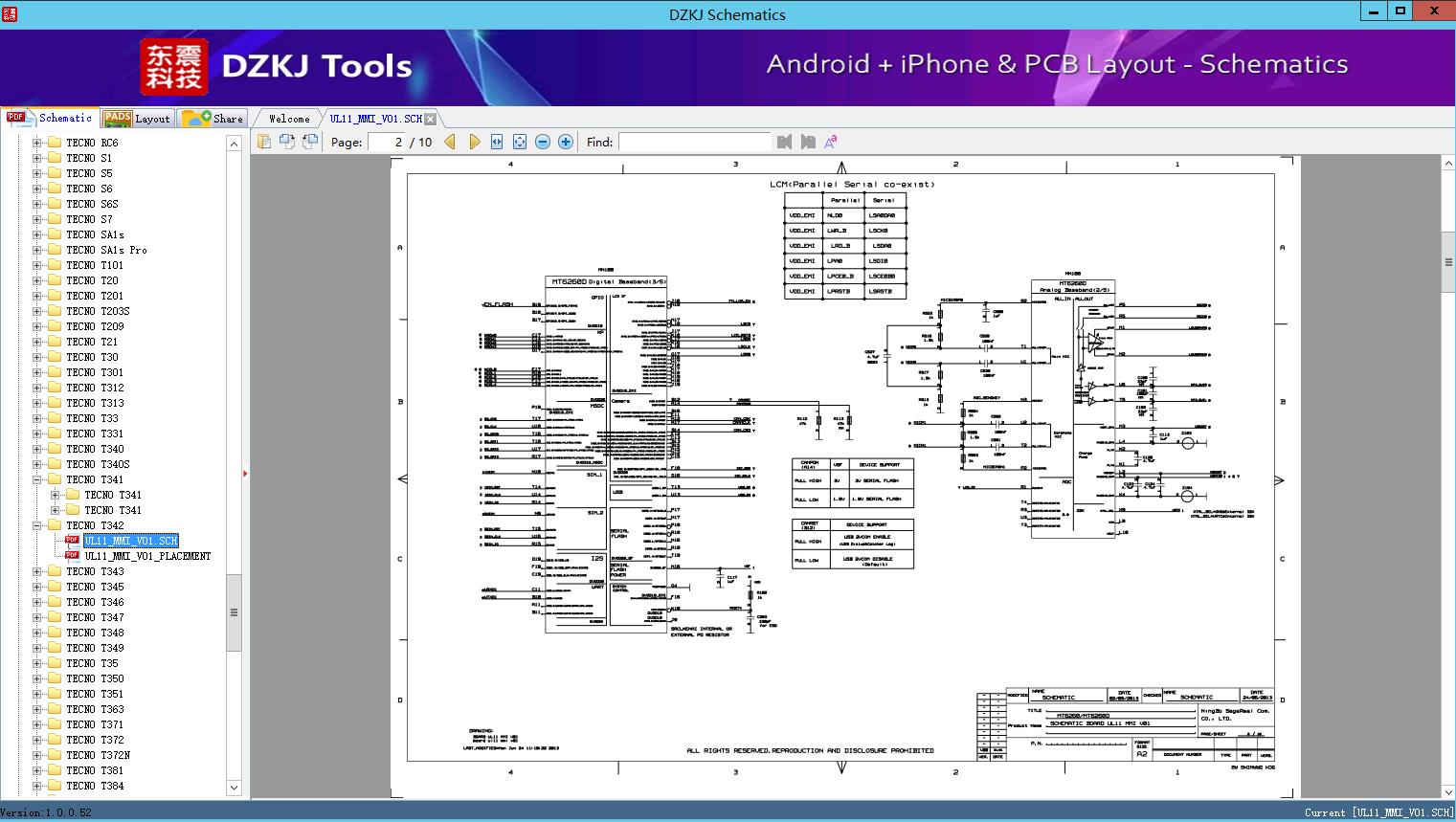Click the TECNO T313 folder icon
This screenshot has width=1456, height=822.
pos(55,403)
